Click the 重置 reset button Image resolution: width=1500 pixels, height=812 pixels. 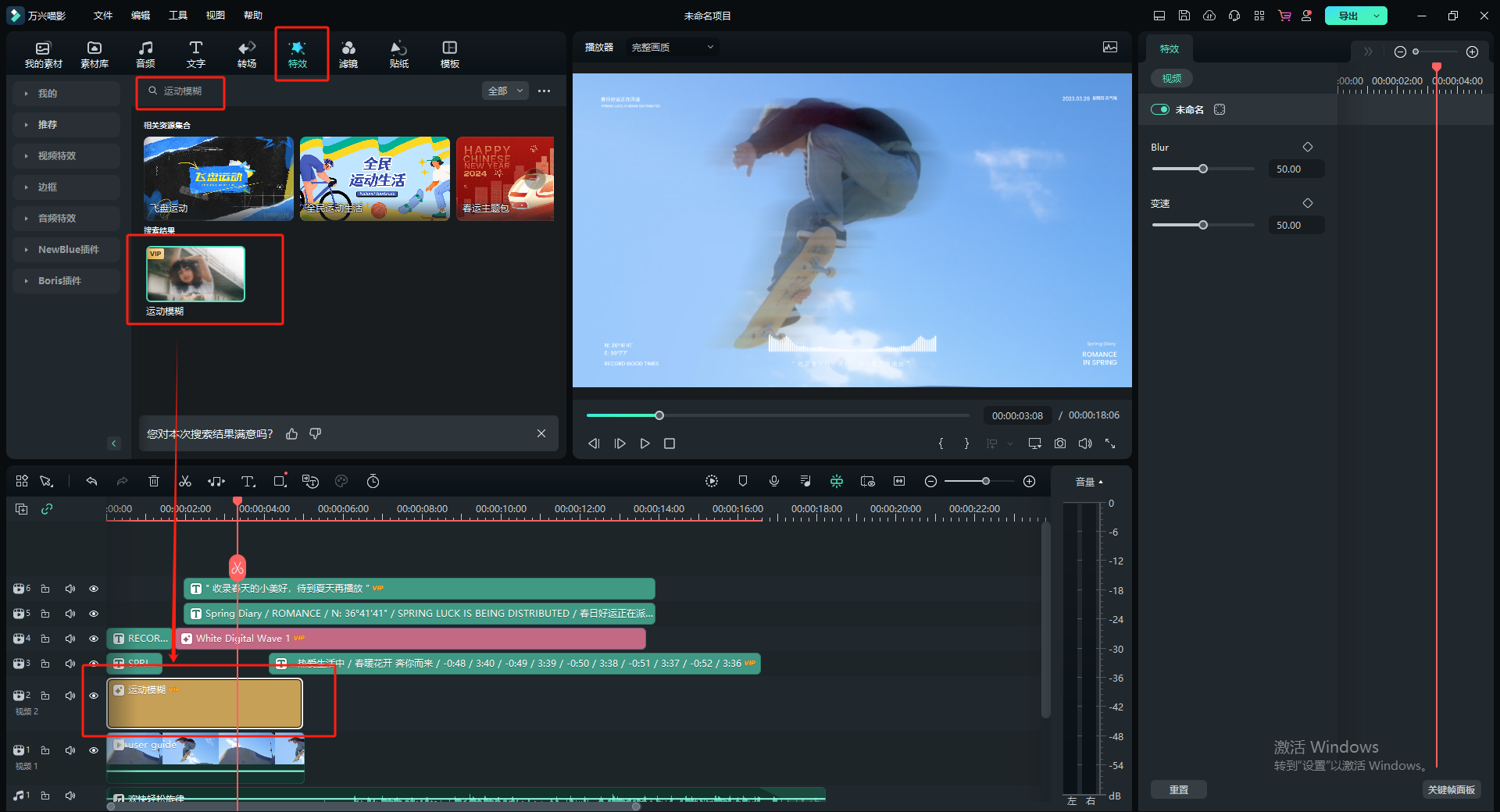click(1178, 790)
